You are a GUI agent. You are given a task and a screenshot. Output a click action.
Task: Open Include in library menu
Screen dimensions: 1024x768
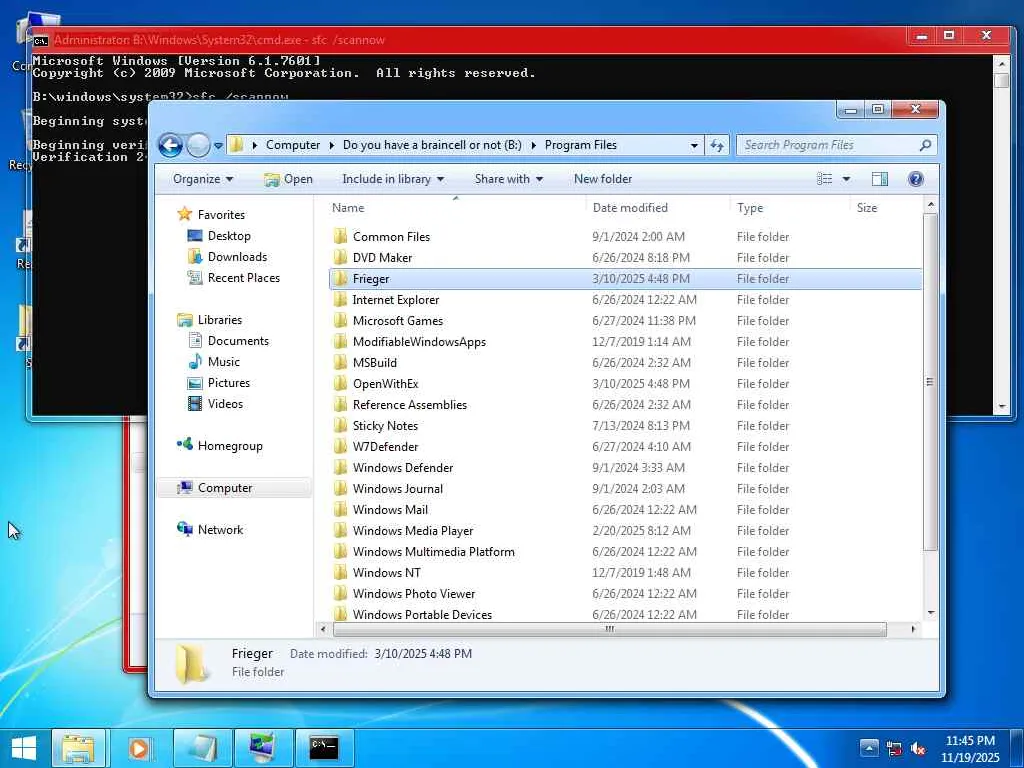point(392,179)
